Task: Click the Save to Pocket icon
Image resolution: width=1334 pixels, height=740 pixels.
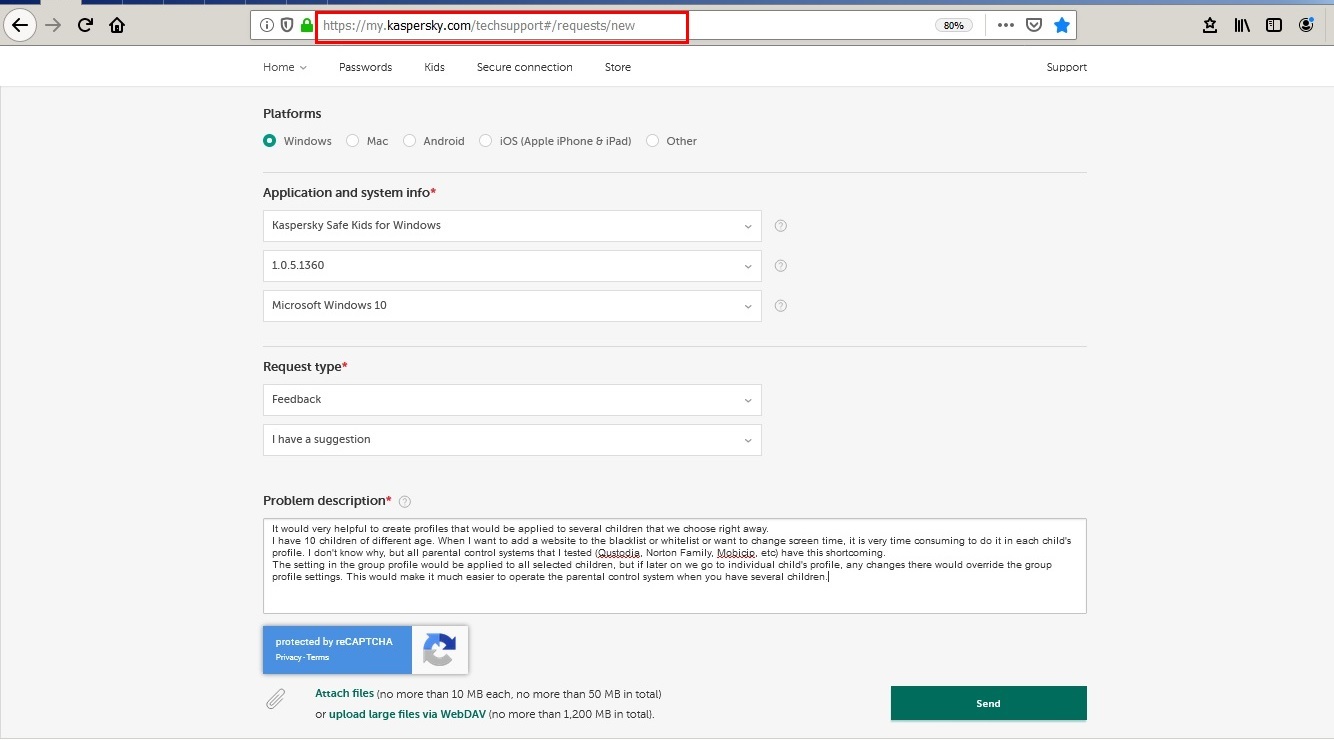Action: (1035, 25)
